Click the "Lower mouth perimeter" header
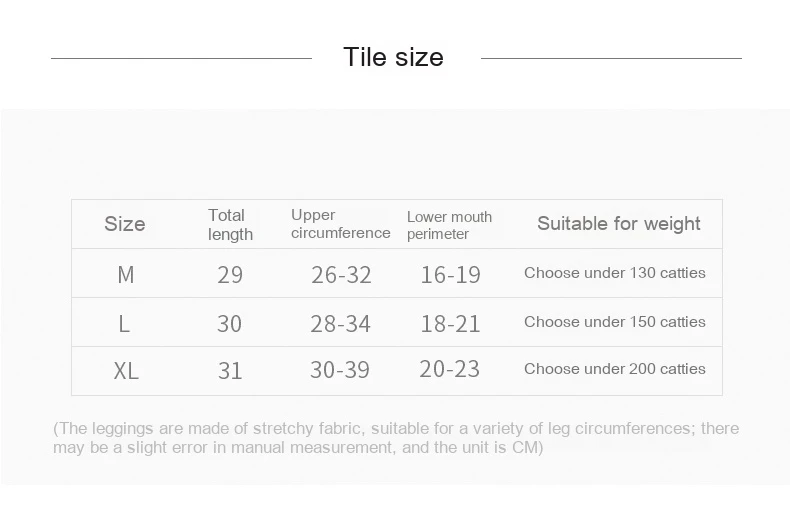The height and width of the screenshot is (521, 790). pos(449,225)
